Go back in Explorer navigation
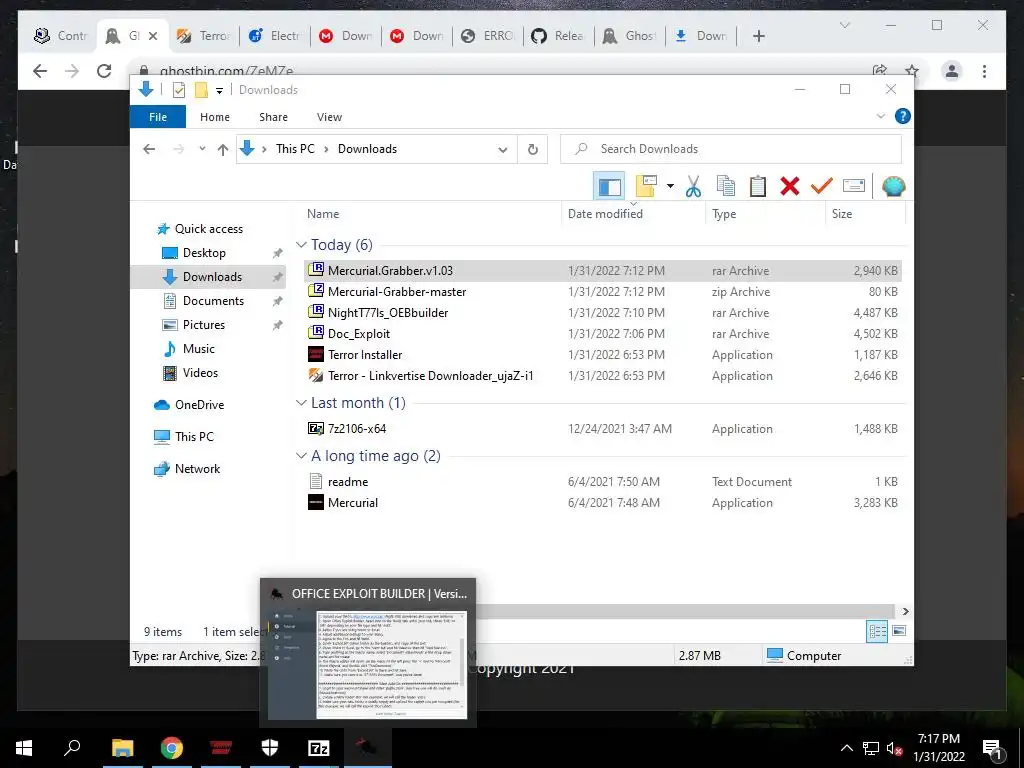1024x768 pixels. (149, 149)
